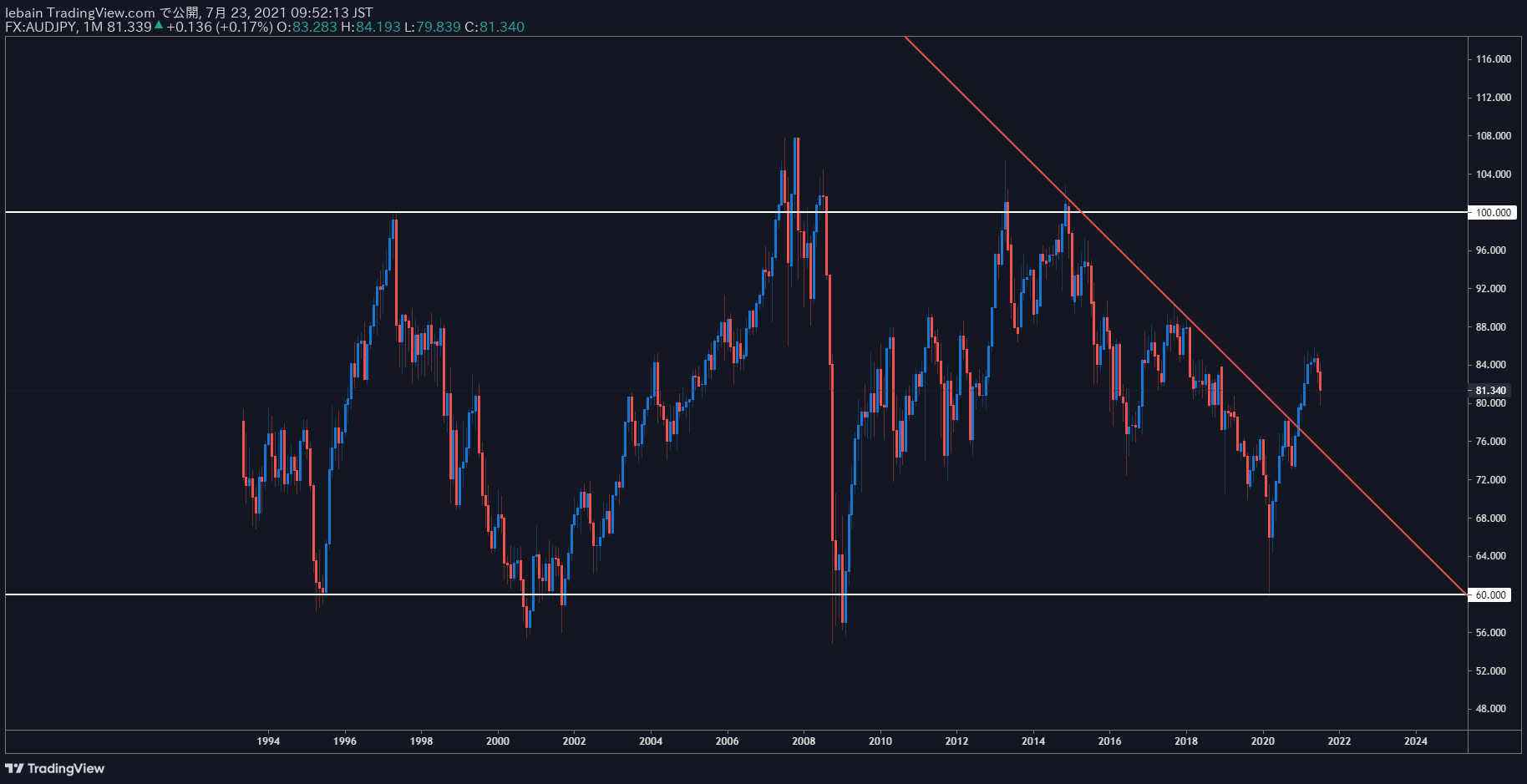Click the 2010 label on time axis
The image size is (1527, 784).
click(x=880, y=741)
